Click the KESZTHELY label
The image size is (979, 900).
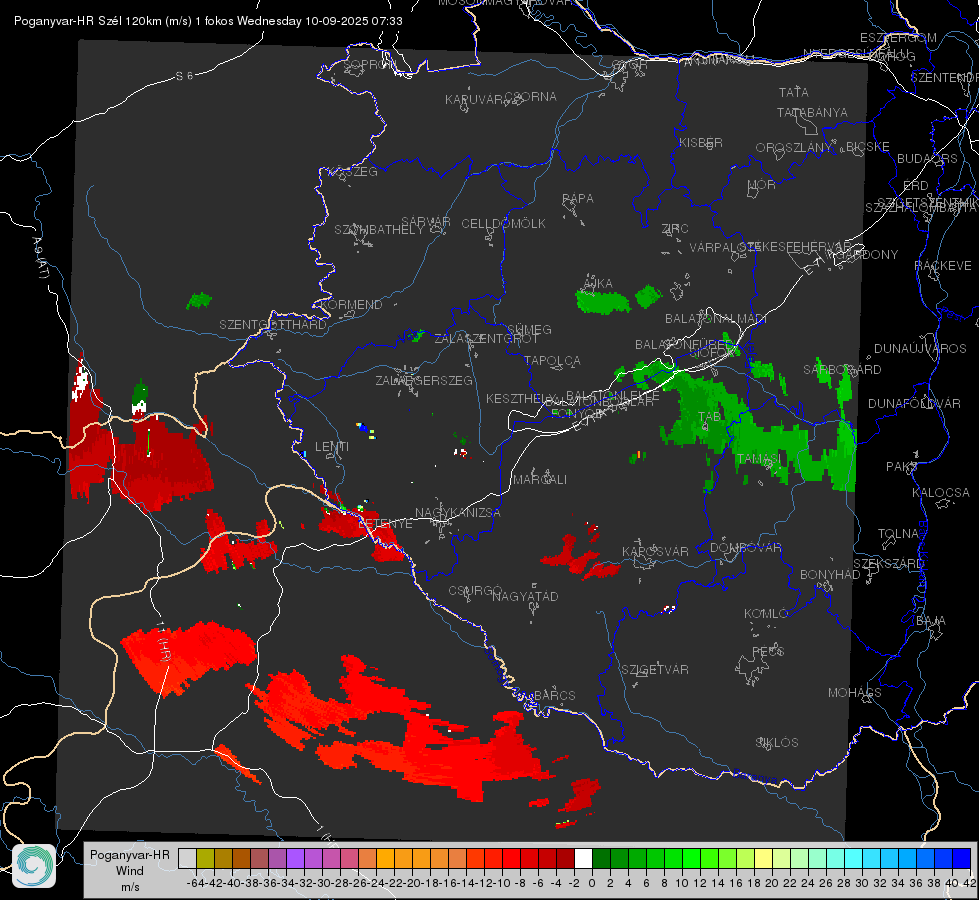coord(520,398)
